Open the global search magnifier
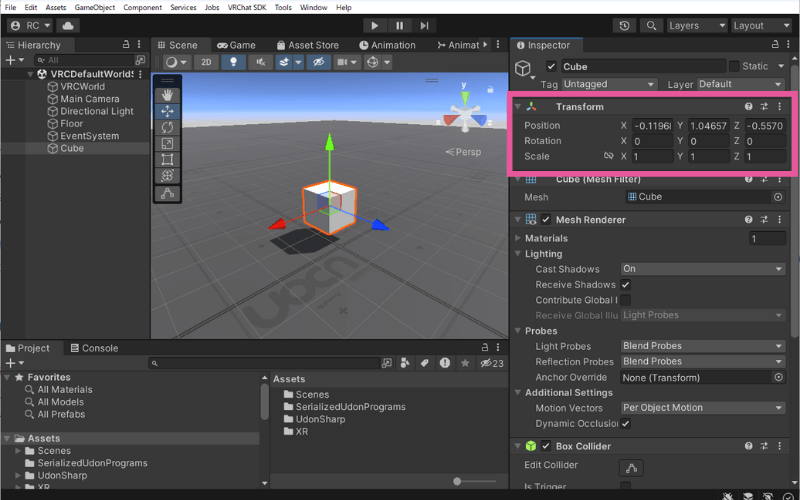The height and width of the screenshot is (500, 800). click(x=651, y=26)
